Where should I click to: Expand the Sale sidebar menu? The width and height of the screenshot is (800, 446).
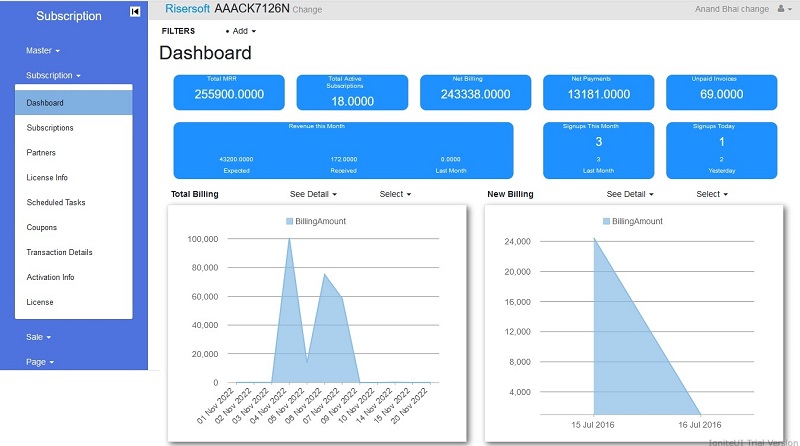[38, 337]
